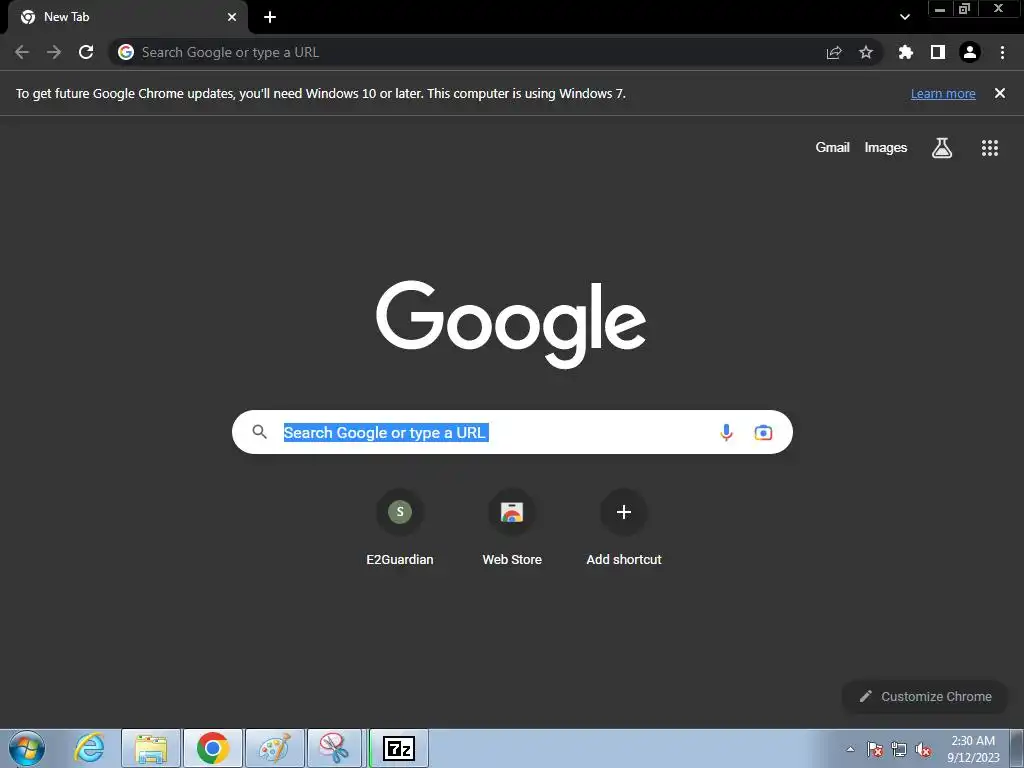The height and width of the screenshot is (768, 1024).
Task: Open Windows Explorer from taskbar
Action: (x=151, y=748)
